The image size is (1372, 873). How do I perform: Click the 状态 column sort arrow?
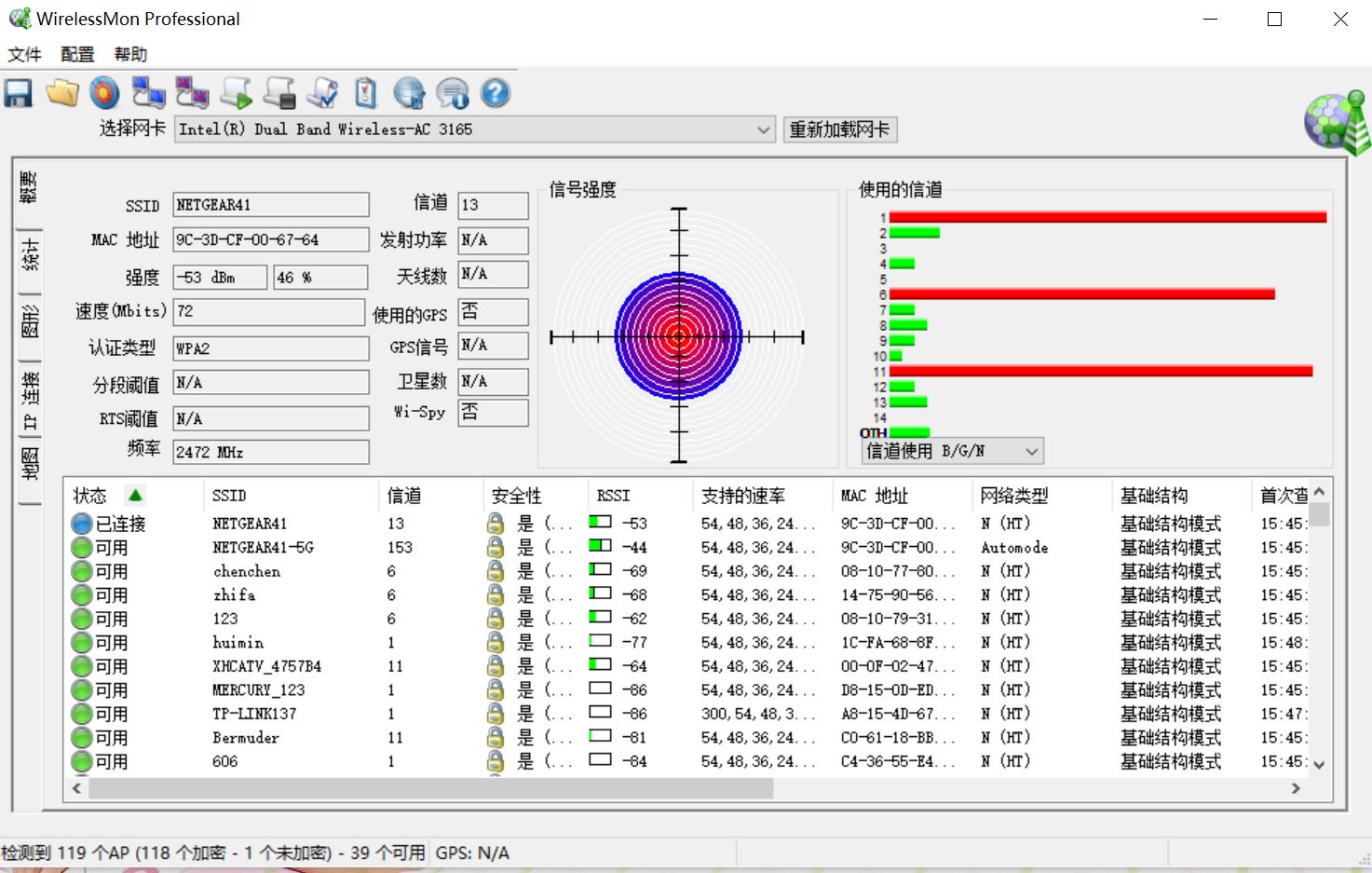pos(136,495)
